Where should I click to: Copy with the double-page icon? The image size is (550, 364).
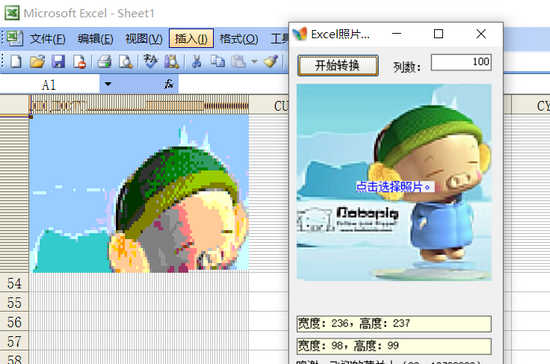tap(218, 62)
